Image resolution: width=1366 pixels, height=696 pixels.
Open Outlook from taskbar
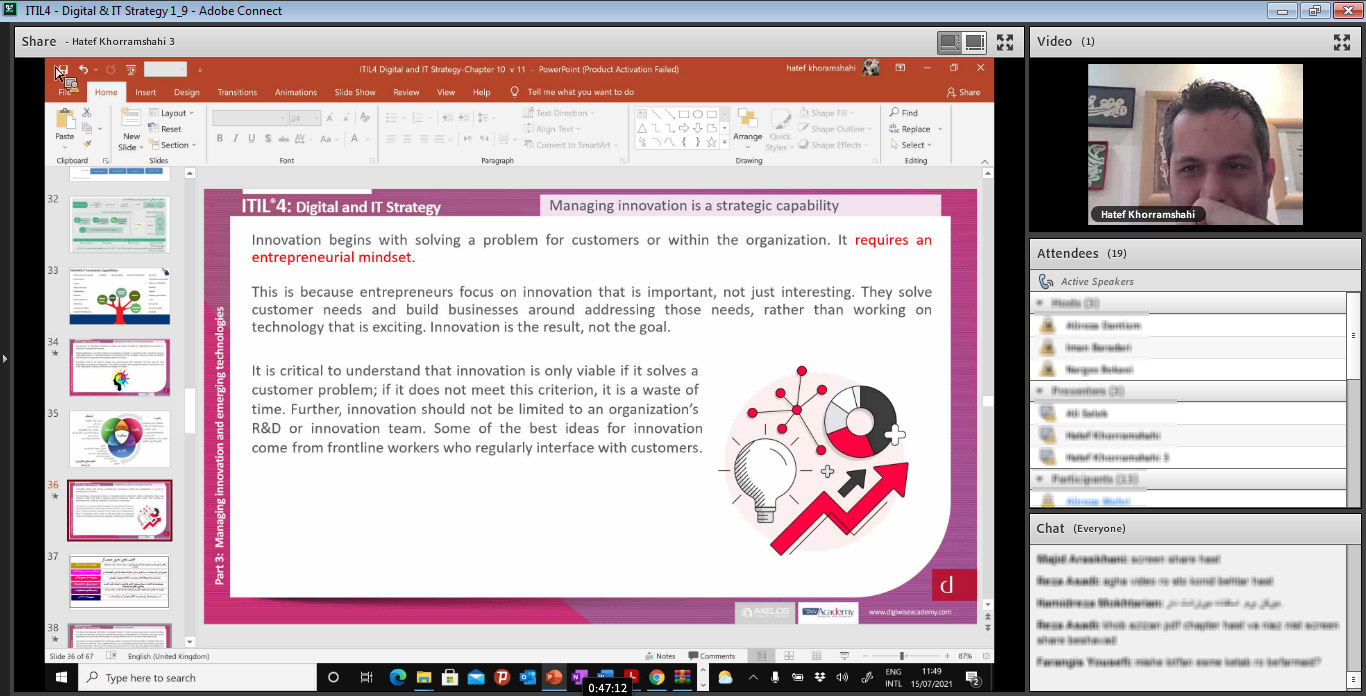click(x=528, y=677)
